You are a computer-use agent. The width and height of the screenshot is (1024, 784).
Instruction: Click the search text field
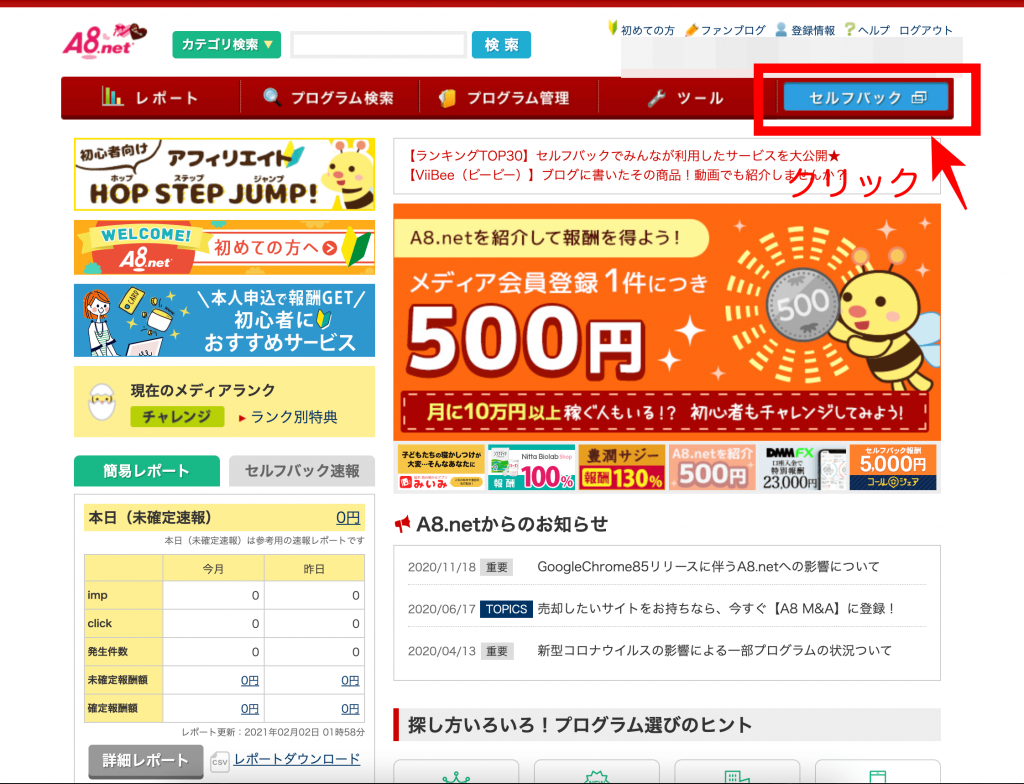click(x=378, y=45)
